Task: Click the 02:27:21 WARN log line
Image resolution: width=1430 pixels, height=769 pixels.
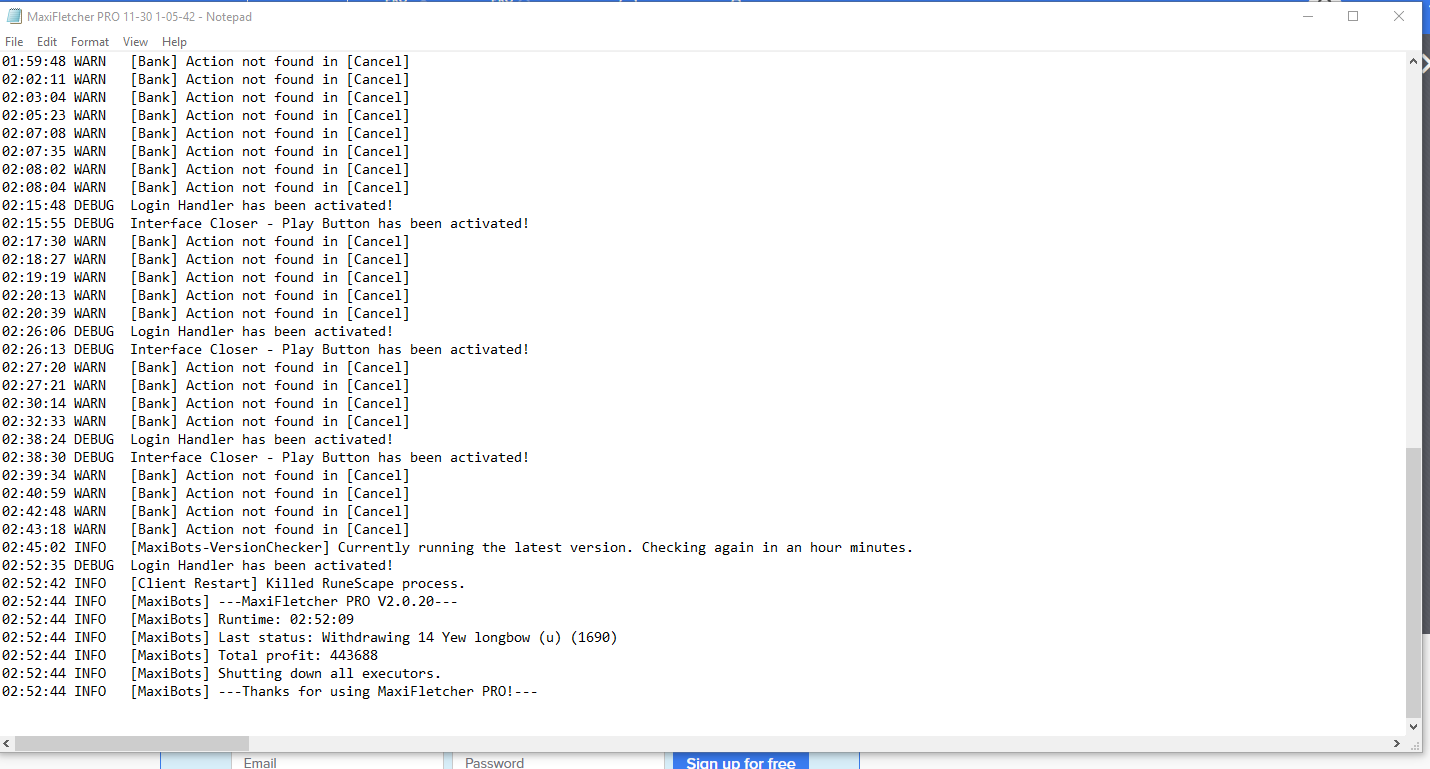Action: click(206, 385)
